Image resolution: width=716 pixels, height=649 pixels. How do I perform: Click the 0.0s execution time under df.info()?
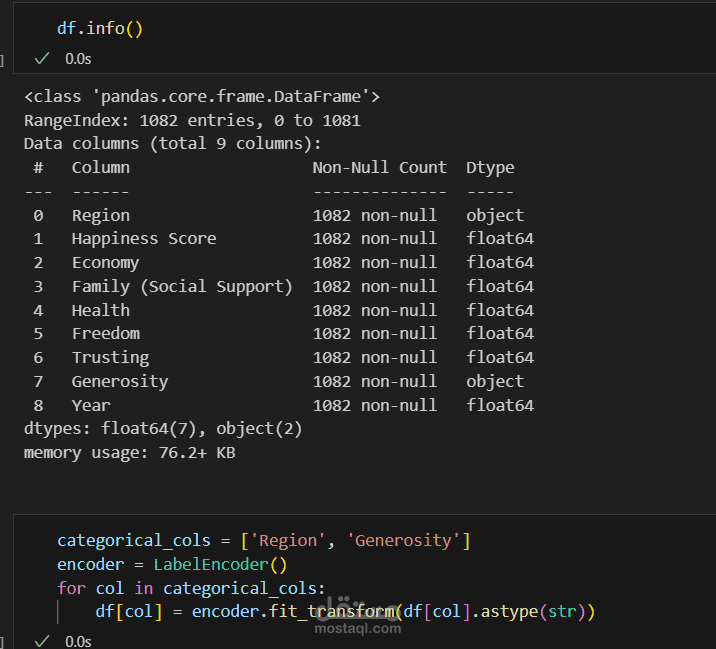(78, 58)
